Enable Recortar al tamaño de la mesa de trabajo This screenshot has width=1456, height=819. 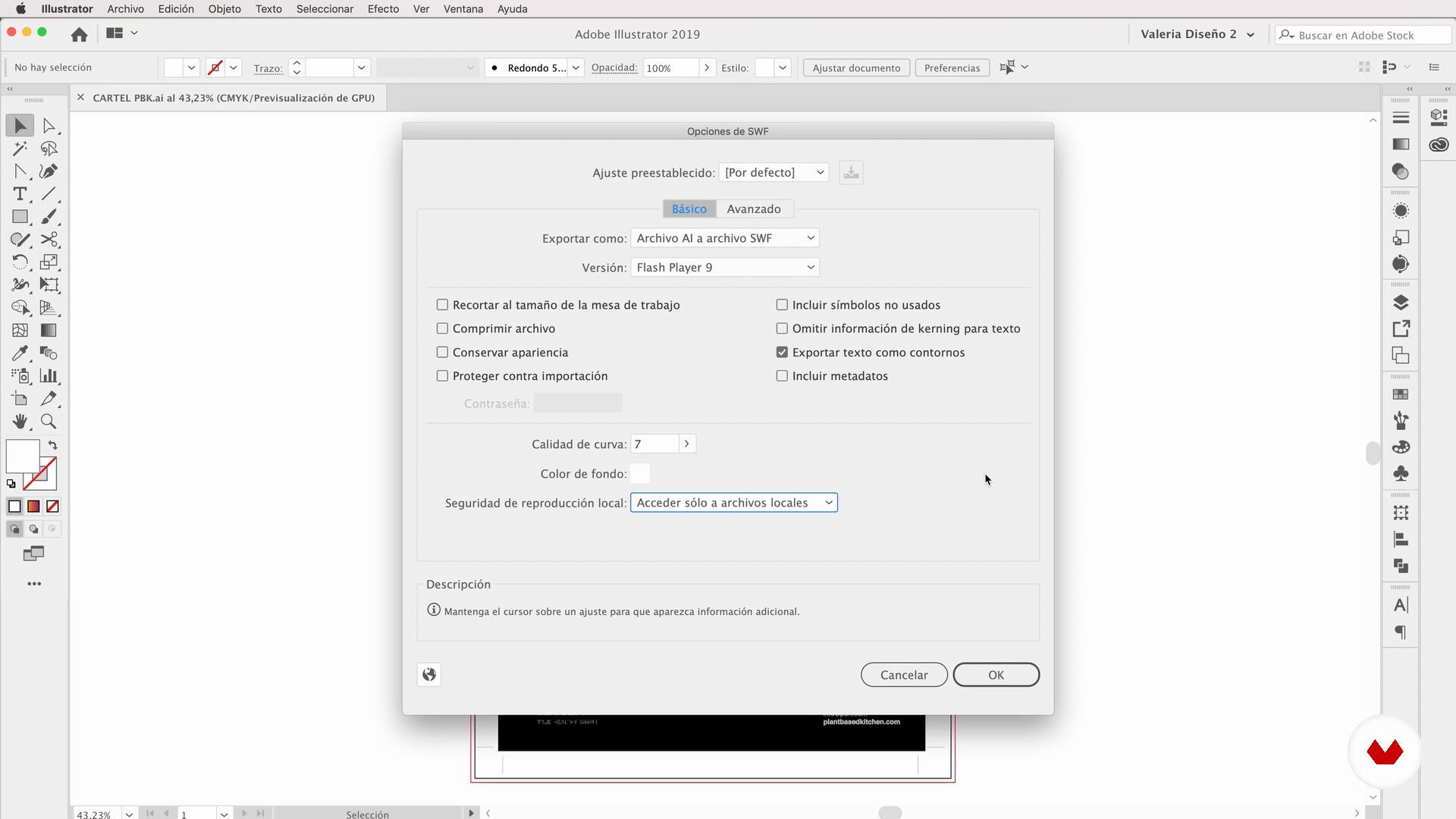click(x=442, y=305)
